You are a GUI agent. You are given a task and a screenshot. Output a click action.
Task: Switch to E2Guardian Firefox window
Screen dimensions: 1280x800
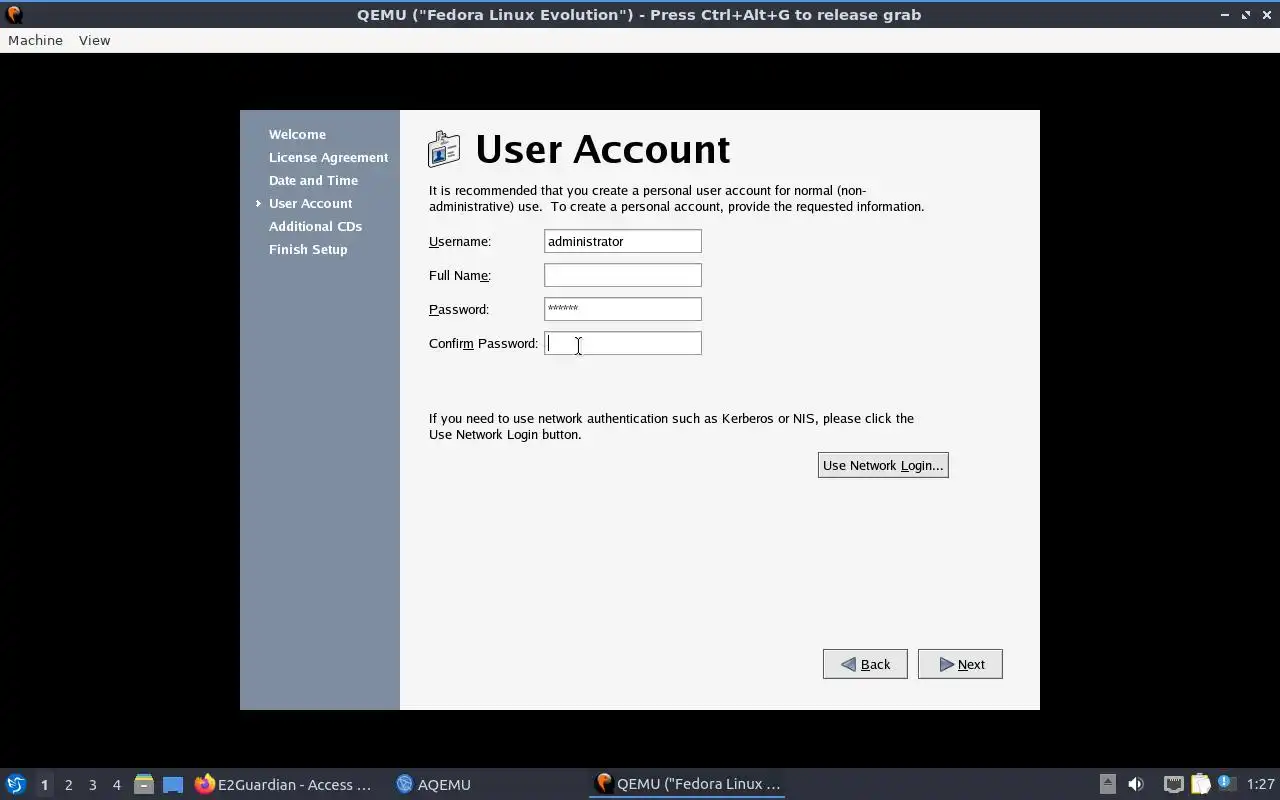point(283,784)
